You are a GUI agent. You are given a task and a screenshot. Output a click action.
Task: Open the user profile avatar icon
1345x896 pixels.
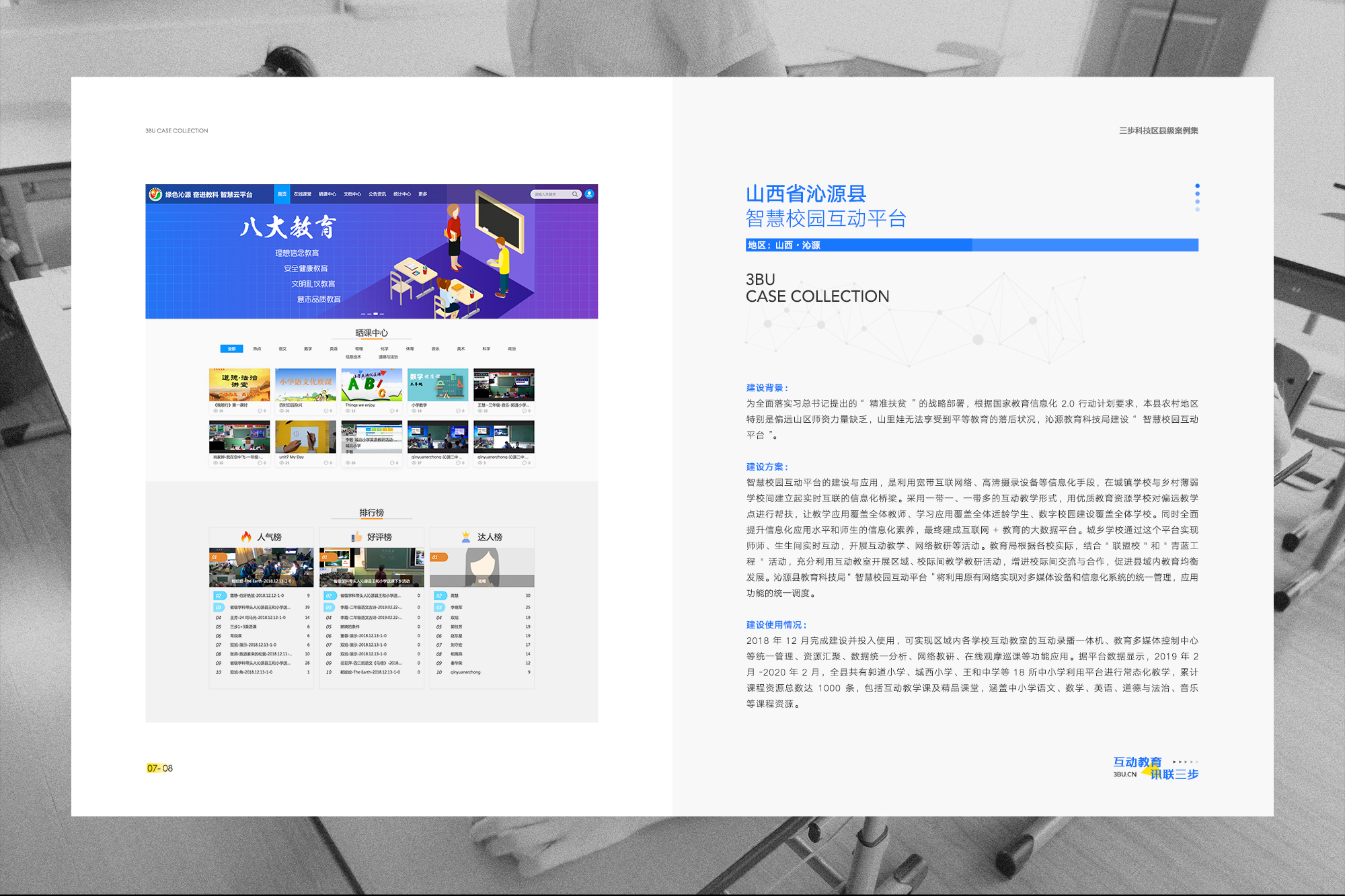pyautogui.click(x=589, y=194)
